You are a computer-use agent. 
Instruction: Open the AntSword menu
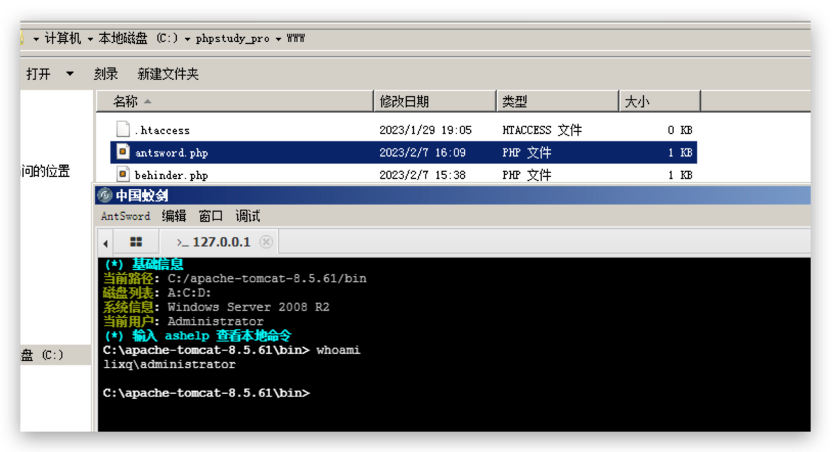click(x=125, y=216)
